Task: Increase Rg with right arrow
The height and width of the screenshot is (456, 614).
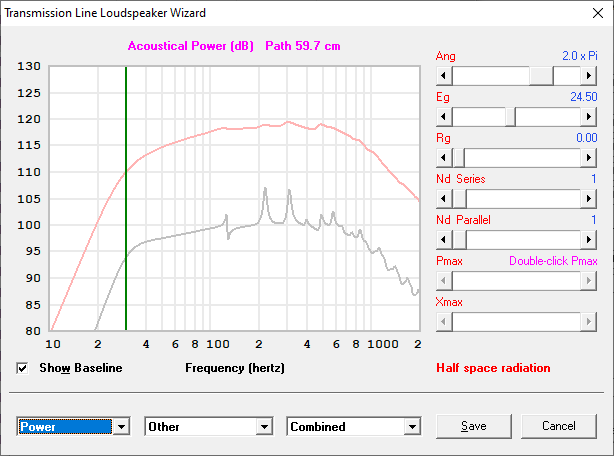Action: click(589, 158)
